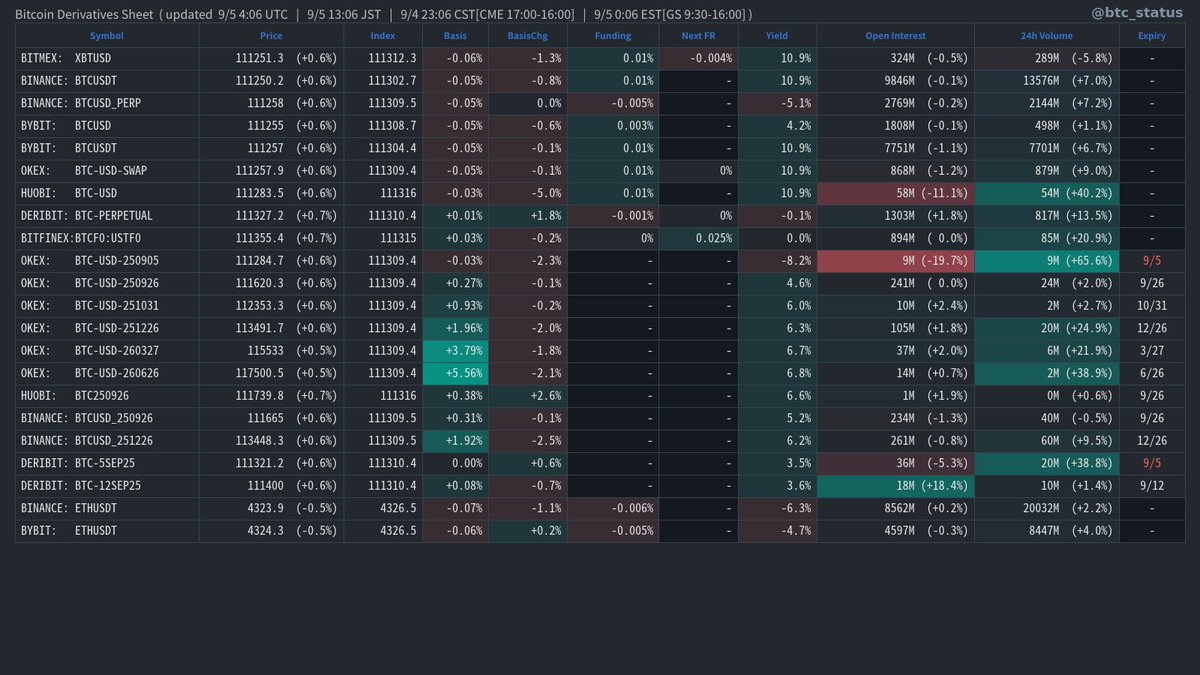
Task: Click the 3/27 expiry cell
Action: point(1152,351)
